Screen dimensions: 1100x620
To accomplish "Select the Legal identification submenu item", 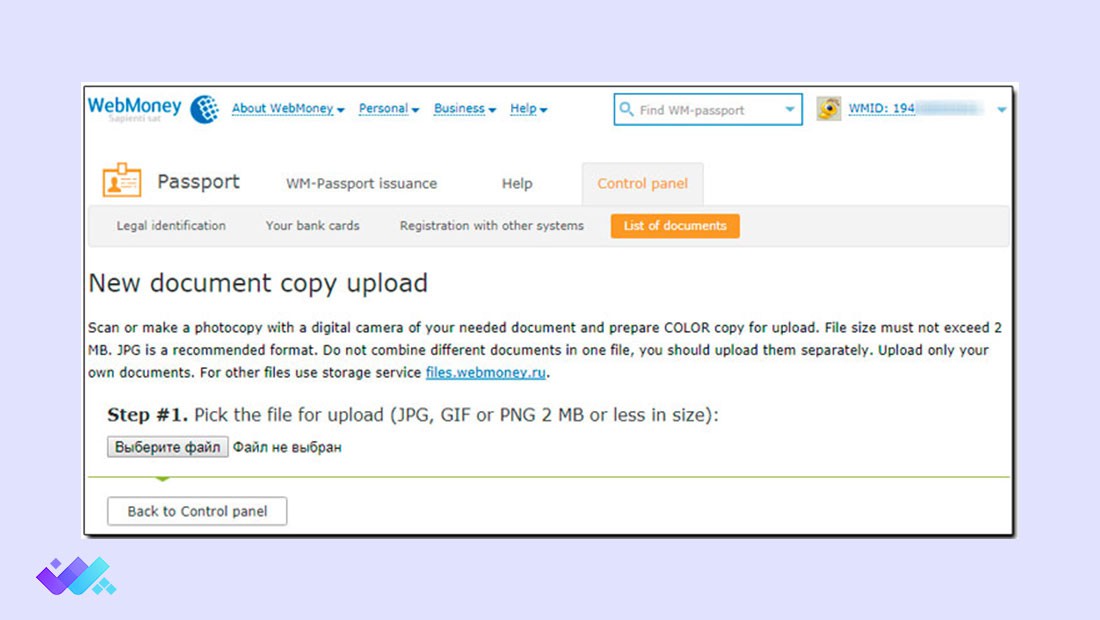I will [171, 226].
